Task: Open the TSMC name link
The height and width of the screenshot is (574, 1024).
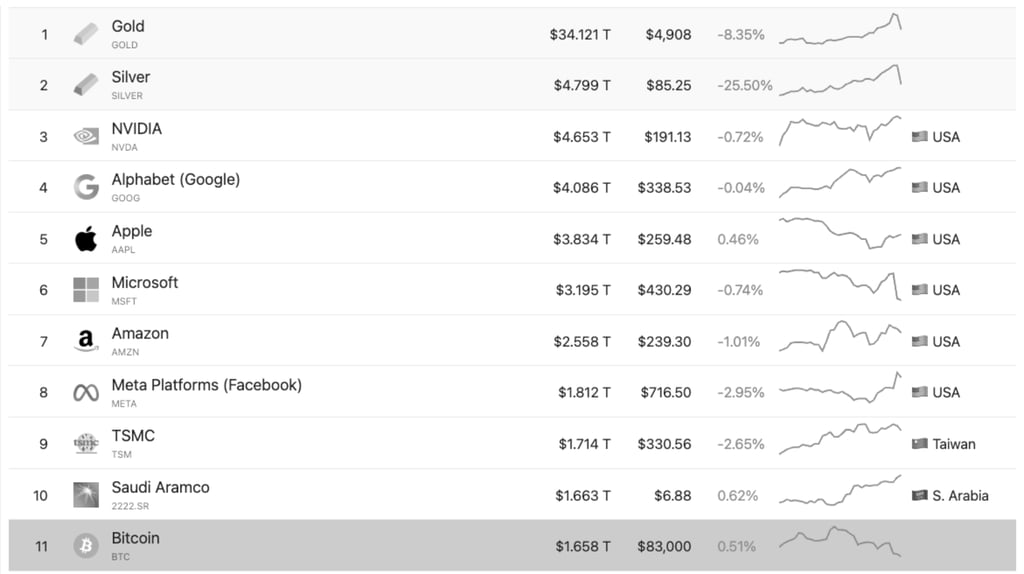Action: tap(133, 436)
